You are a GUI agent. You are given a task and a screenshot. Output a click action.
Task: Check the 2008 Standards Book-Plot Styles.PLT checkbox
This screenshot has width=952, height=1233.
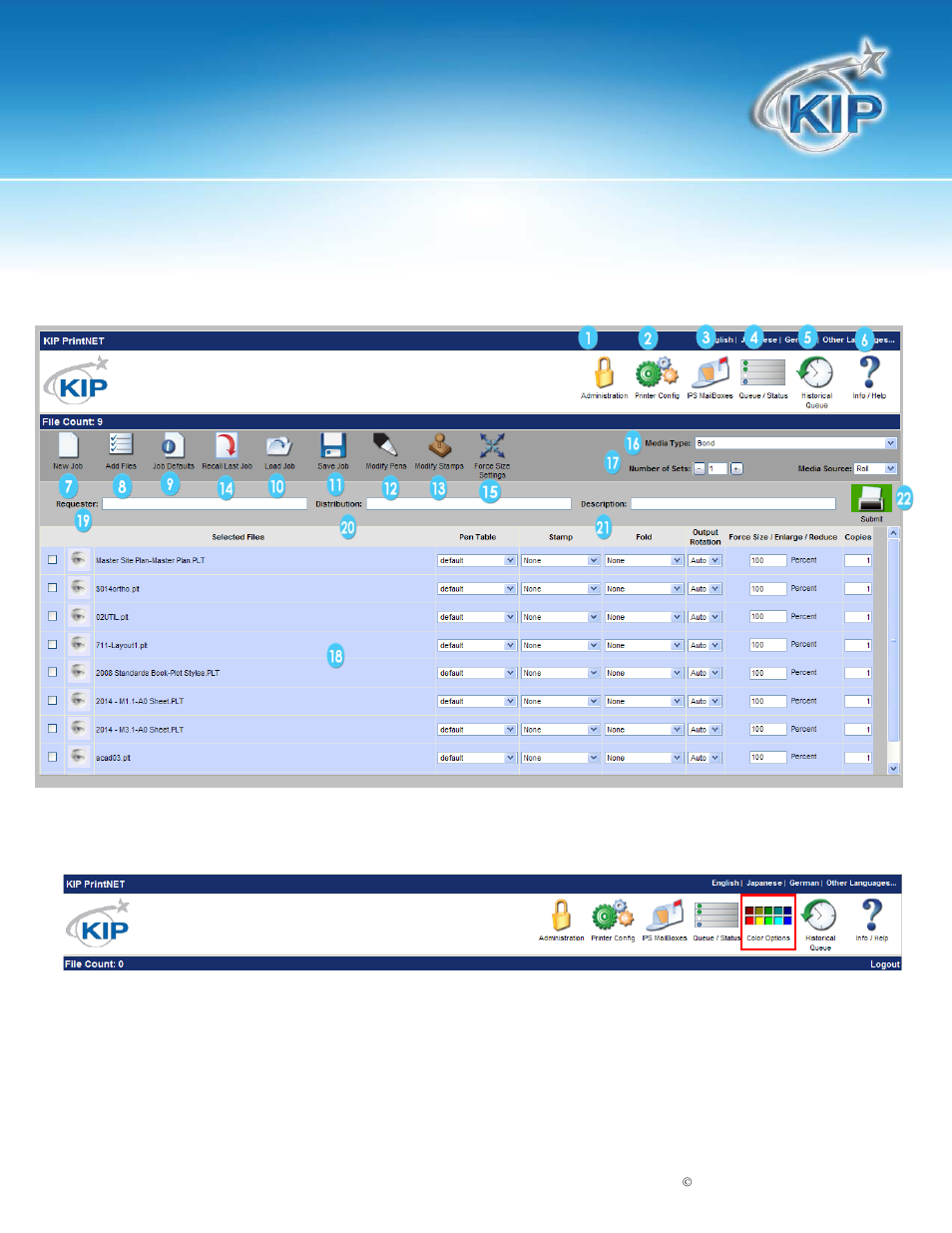coord(53,672)
